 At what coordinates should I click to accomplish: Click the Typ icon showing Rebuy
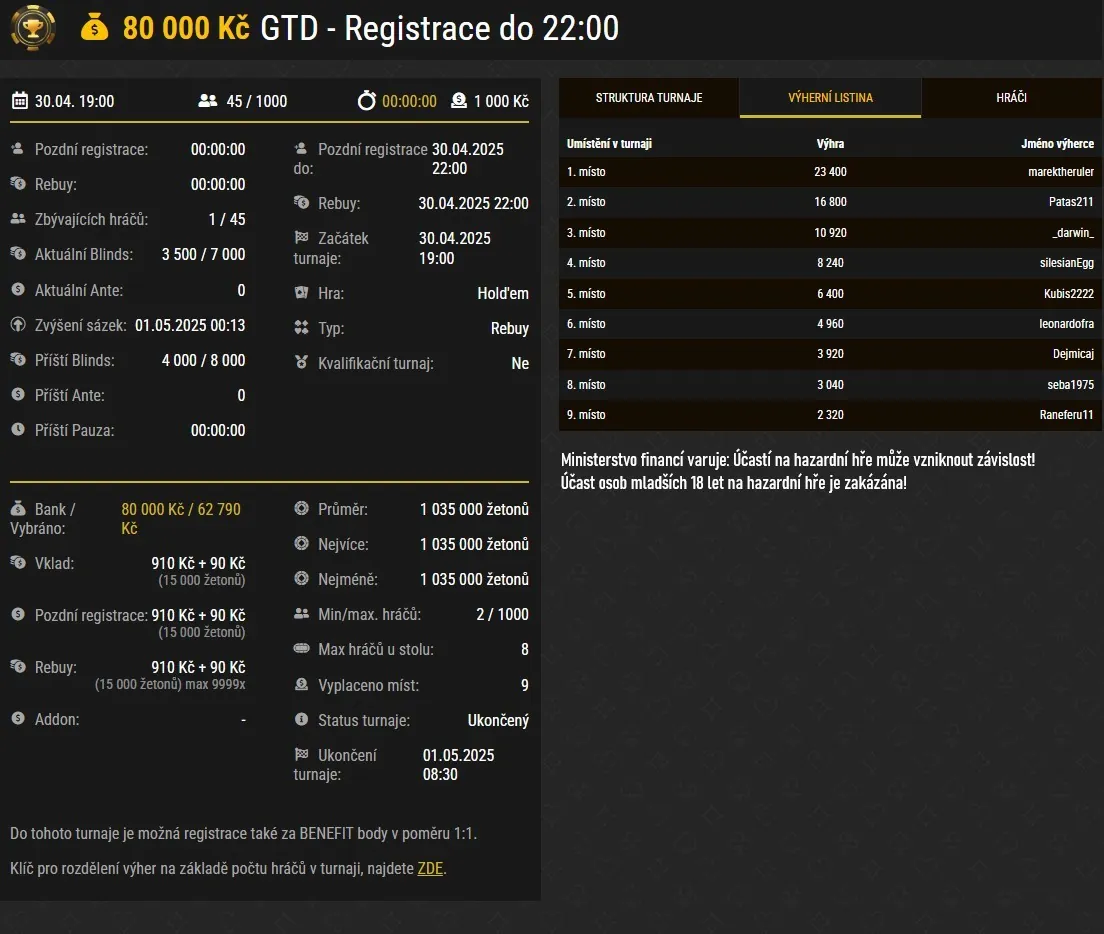coord(300,328)
